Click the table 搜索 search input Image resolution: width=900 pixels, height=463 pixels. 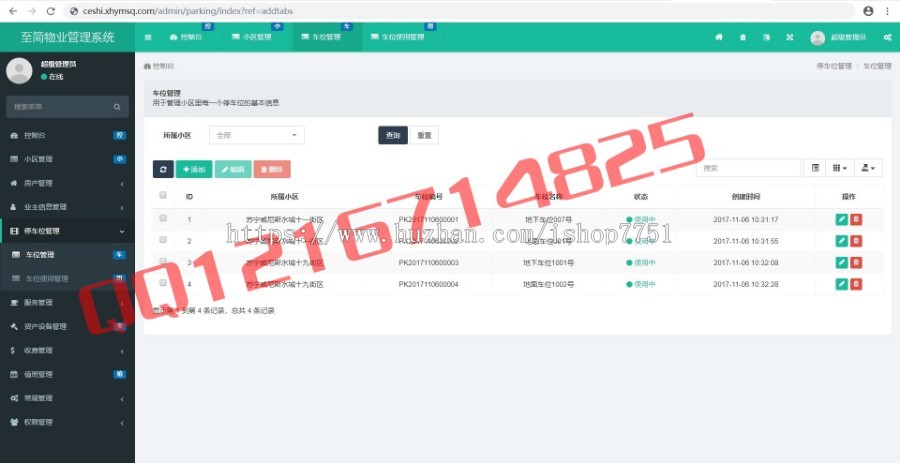(x=748, y=168)
